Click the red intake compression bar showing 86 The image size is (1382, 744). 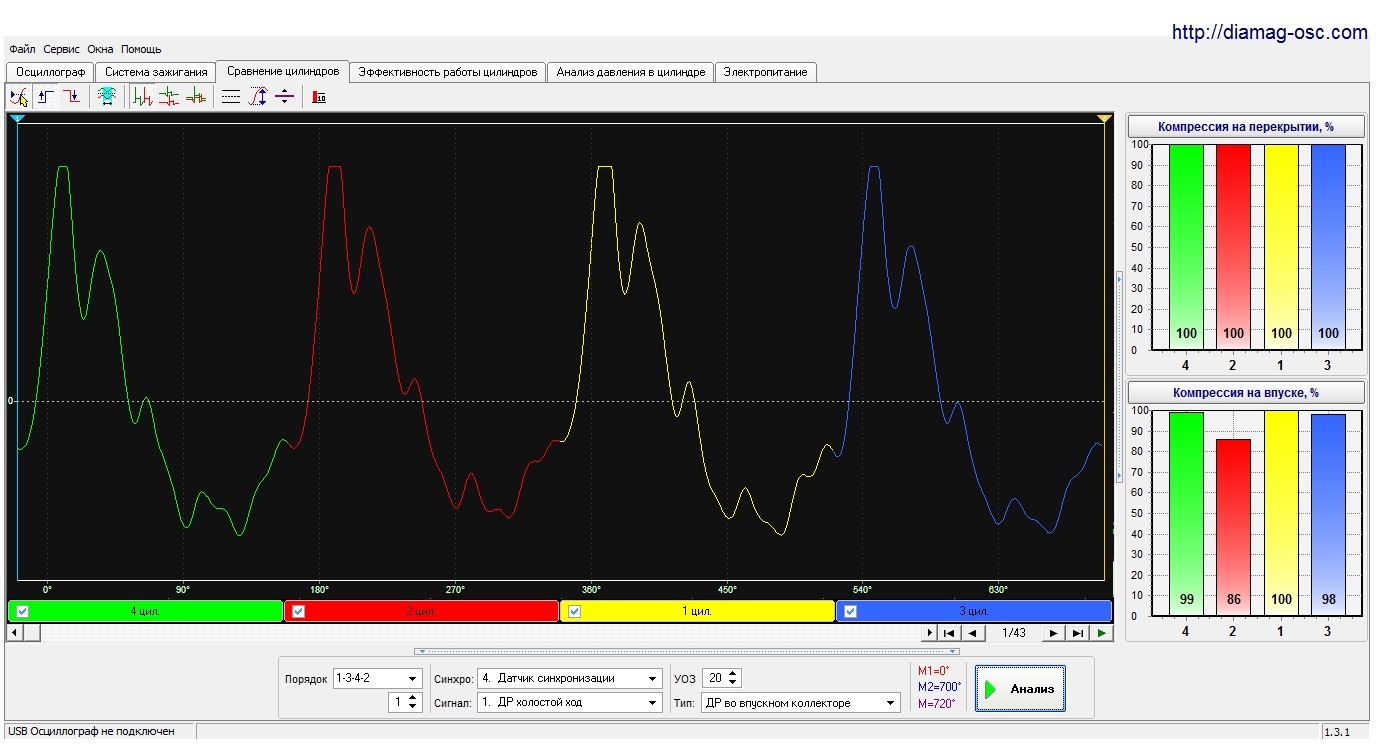click(x=1232, y=527)
